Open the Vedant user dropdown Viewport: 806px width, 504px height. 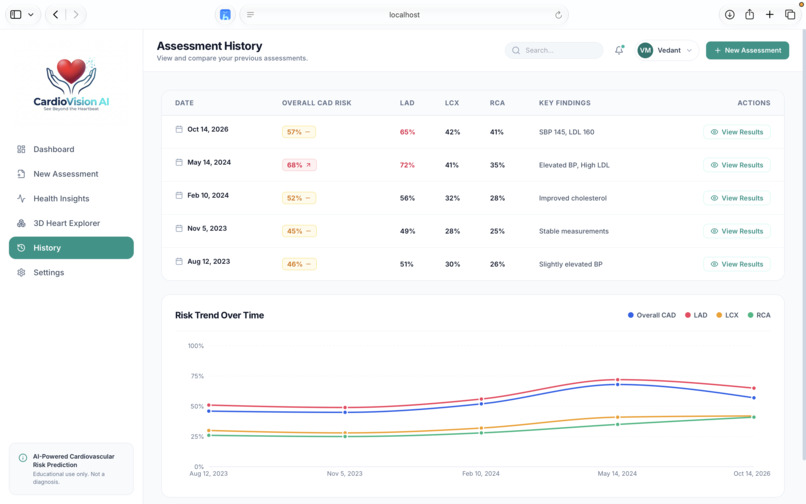(x=667, y=50)
